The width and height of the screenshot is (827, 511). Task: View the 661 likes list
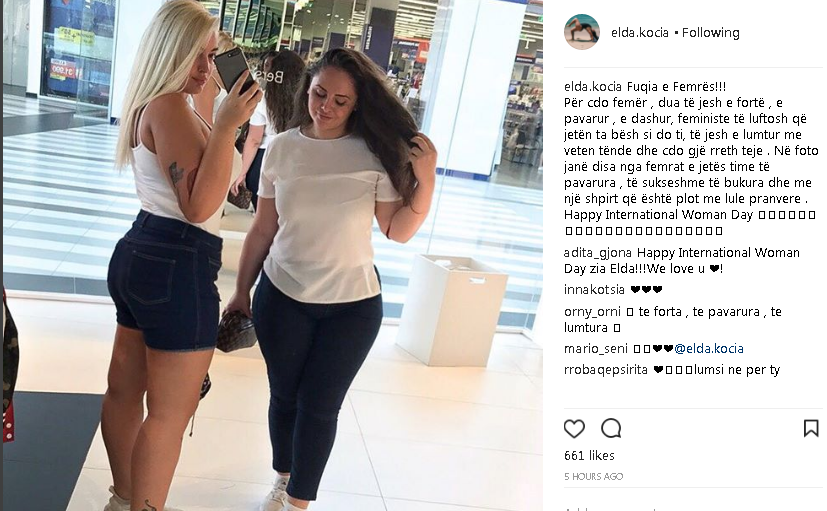click(589, 455)
